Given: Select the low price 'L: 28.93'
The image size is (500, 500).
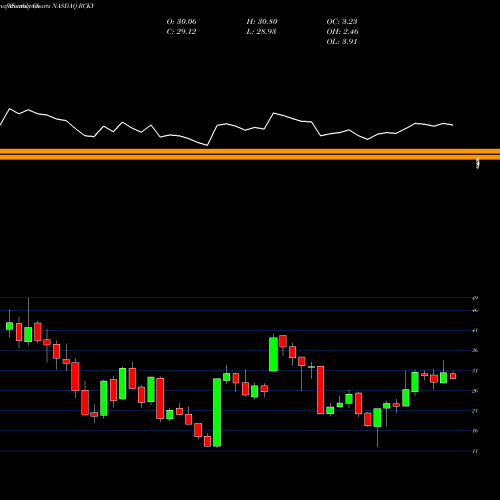Looking at the screenshot, I should coord(261,32).
